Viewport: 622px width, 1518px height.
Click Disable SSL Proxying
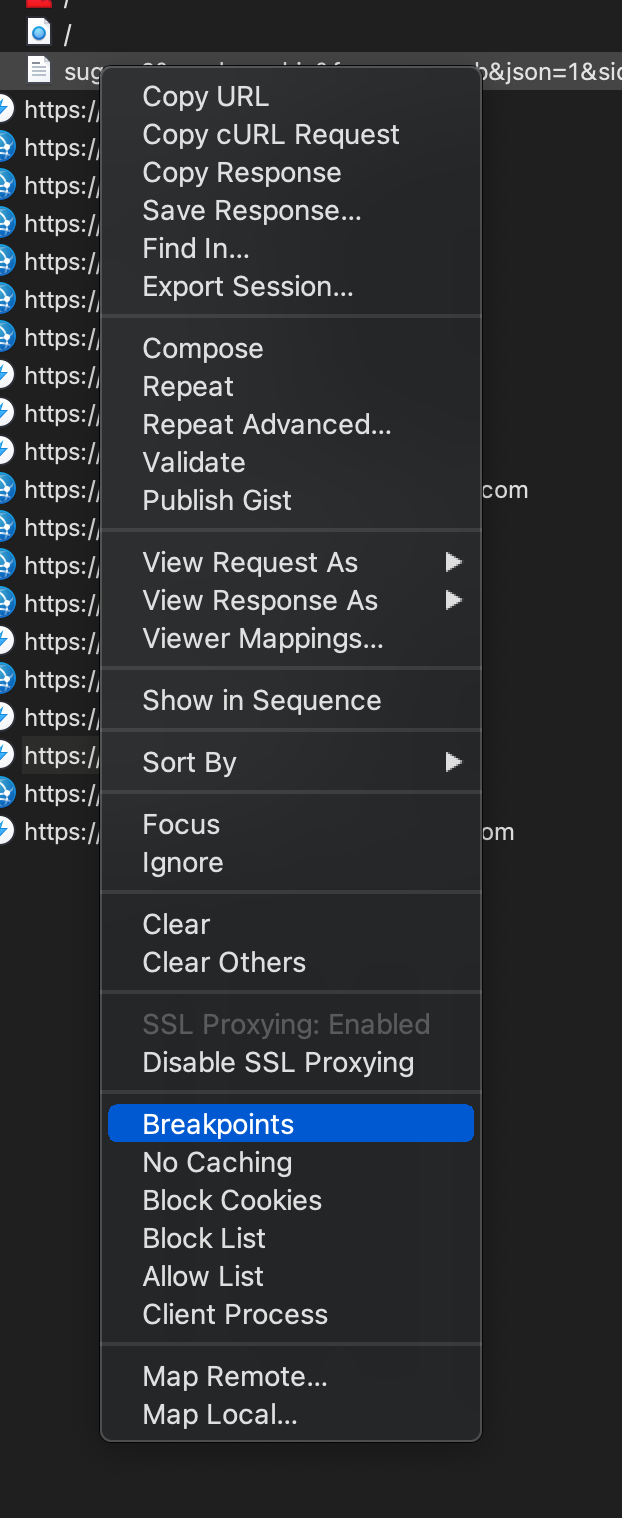[278, 1063]
